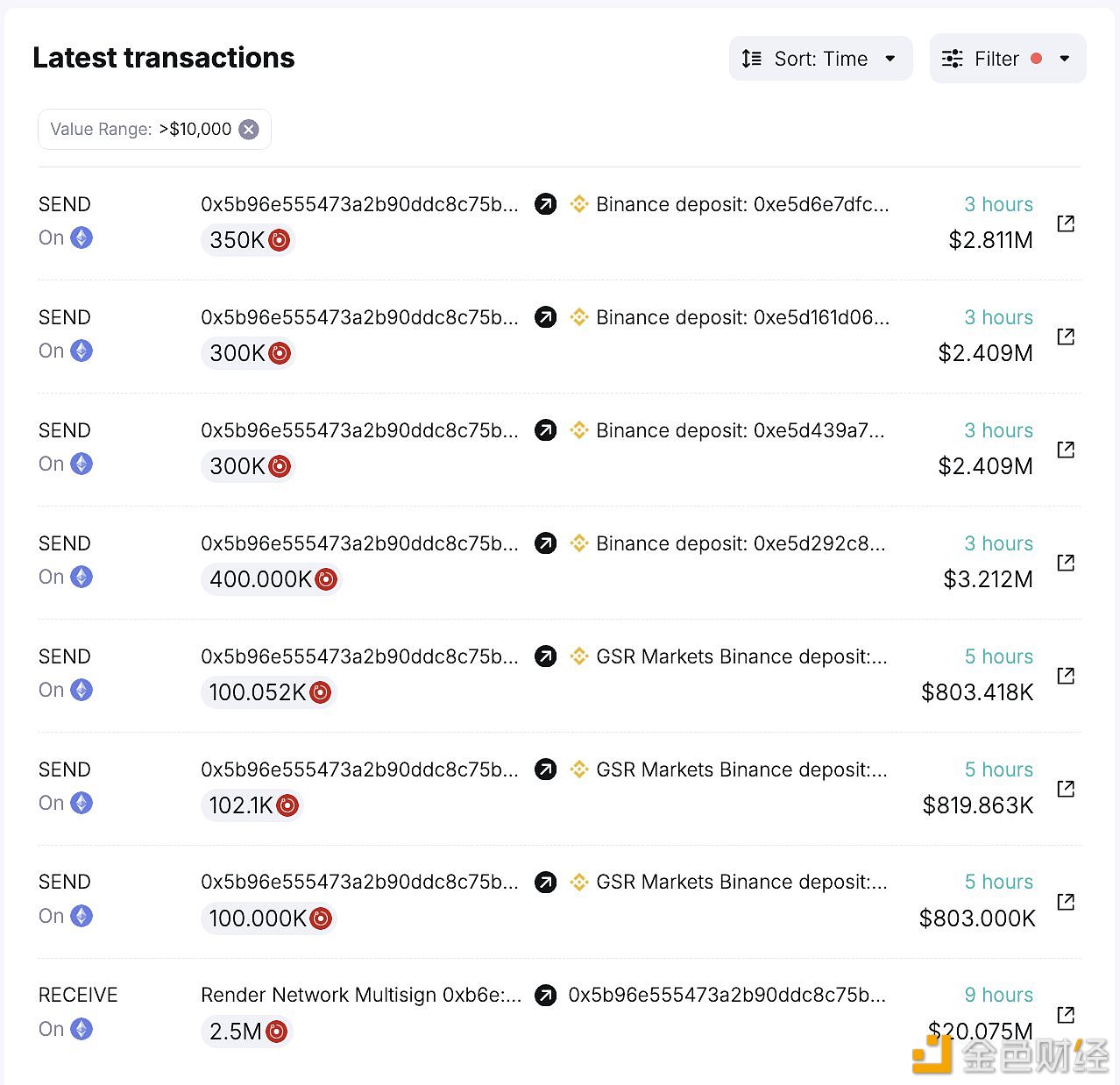Viewport: 1120px width, 1085px height.
Task: Click the RECEIVE label
Action: pos(78,995)
